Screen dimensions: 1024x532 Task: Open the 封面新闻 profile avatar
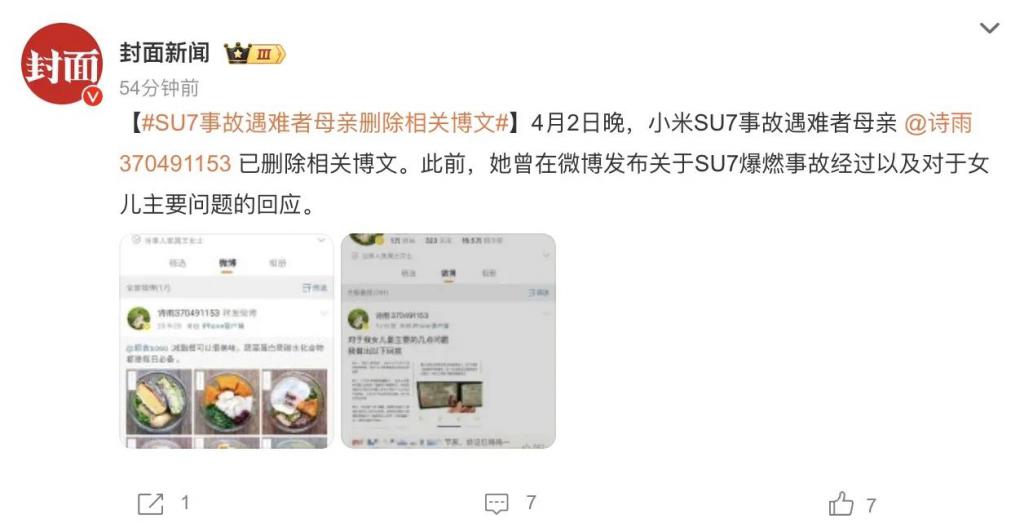tap(62, 64)
